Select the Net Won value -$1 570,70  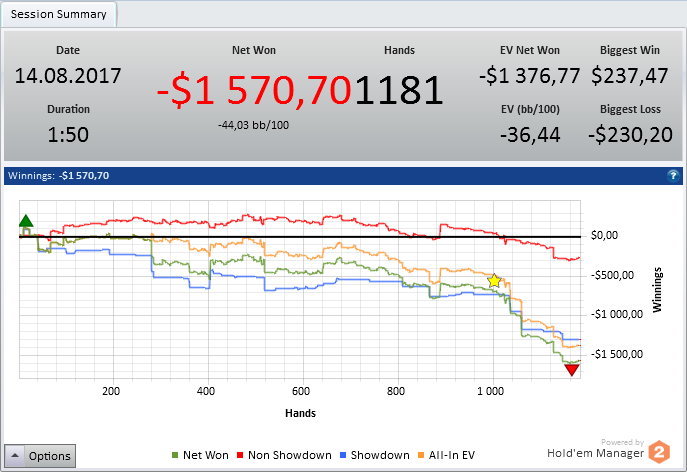tap(254, 90)
